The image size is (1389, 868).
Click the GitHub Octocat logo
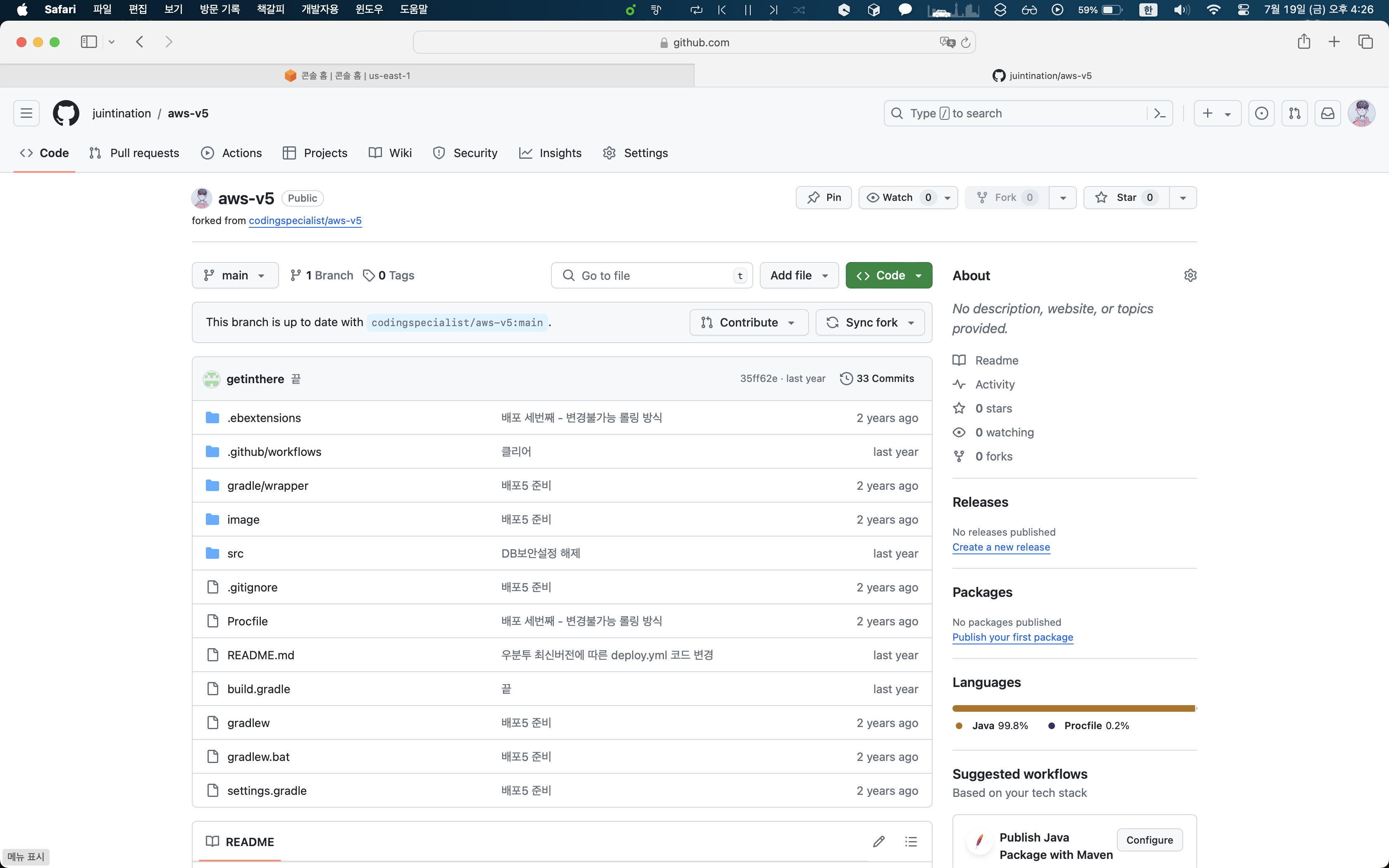[66, 113]
